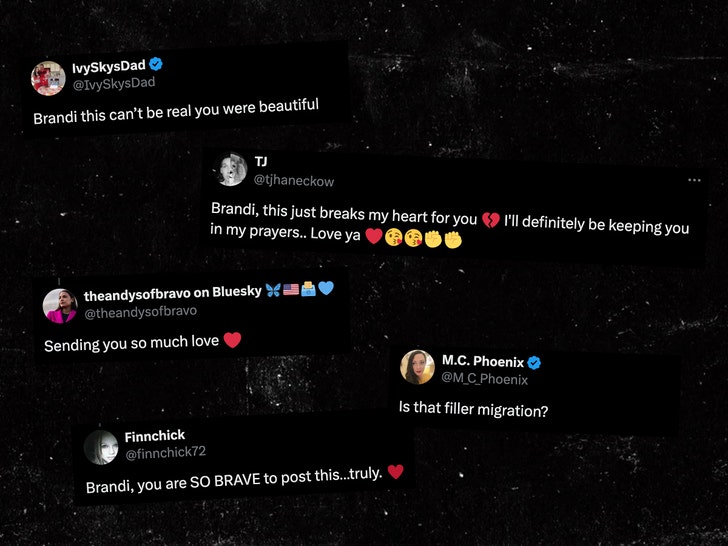Open the @tjhaneckow handle

tap(293, 180)
